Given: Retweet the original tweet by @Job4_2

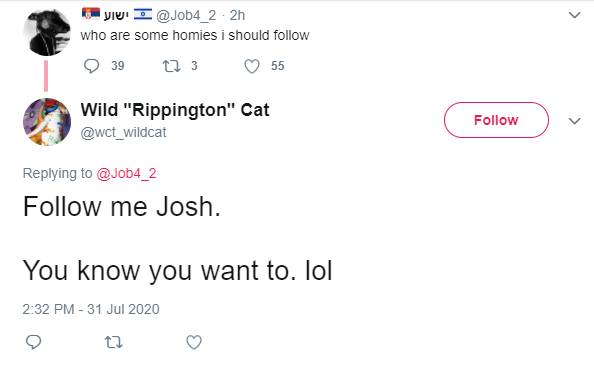Looking at the screenshot, I should point(171,66).
